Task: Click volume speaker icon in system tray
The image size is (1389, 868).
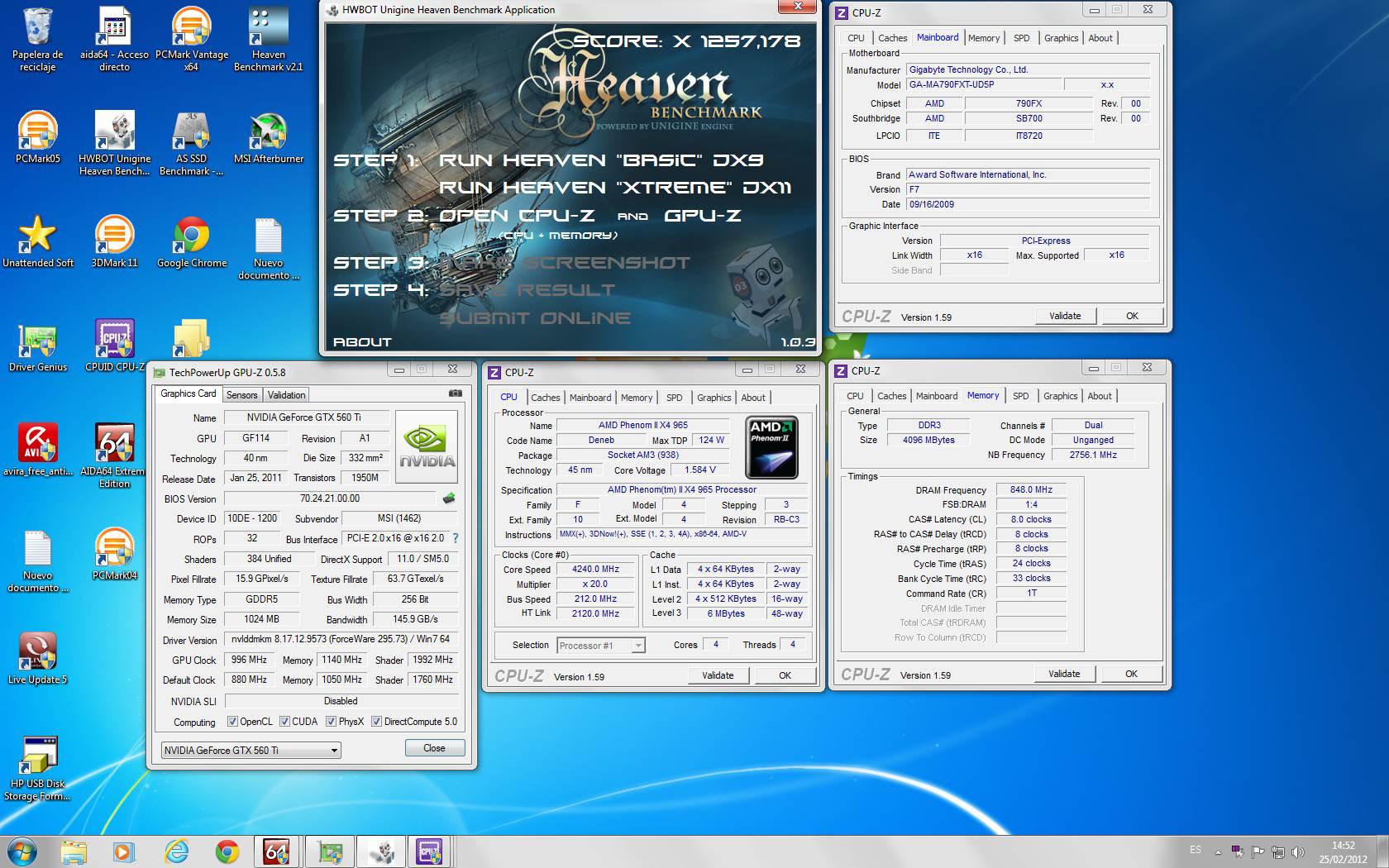Action: point(1298,851)
